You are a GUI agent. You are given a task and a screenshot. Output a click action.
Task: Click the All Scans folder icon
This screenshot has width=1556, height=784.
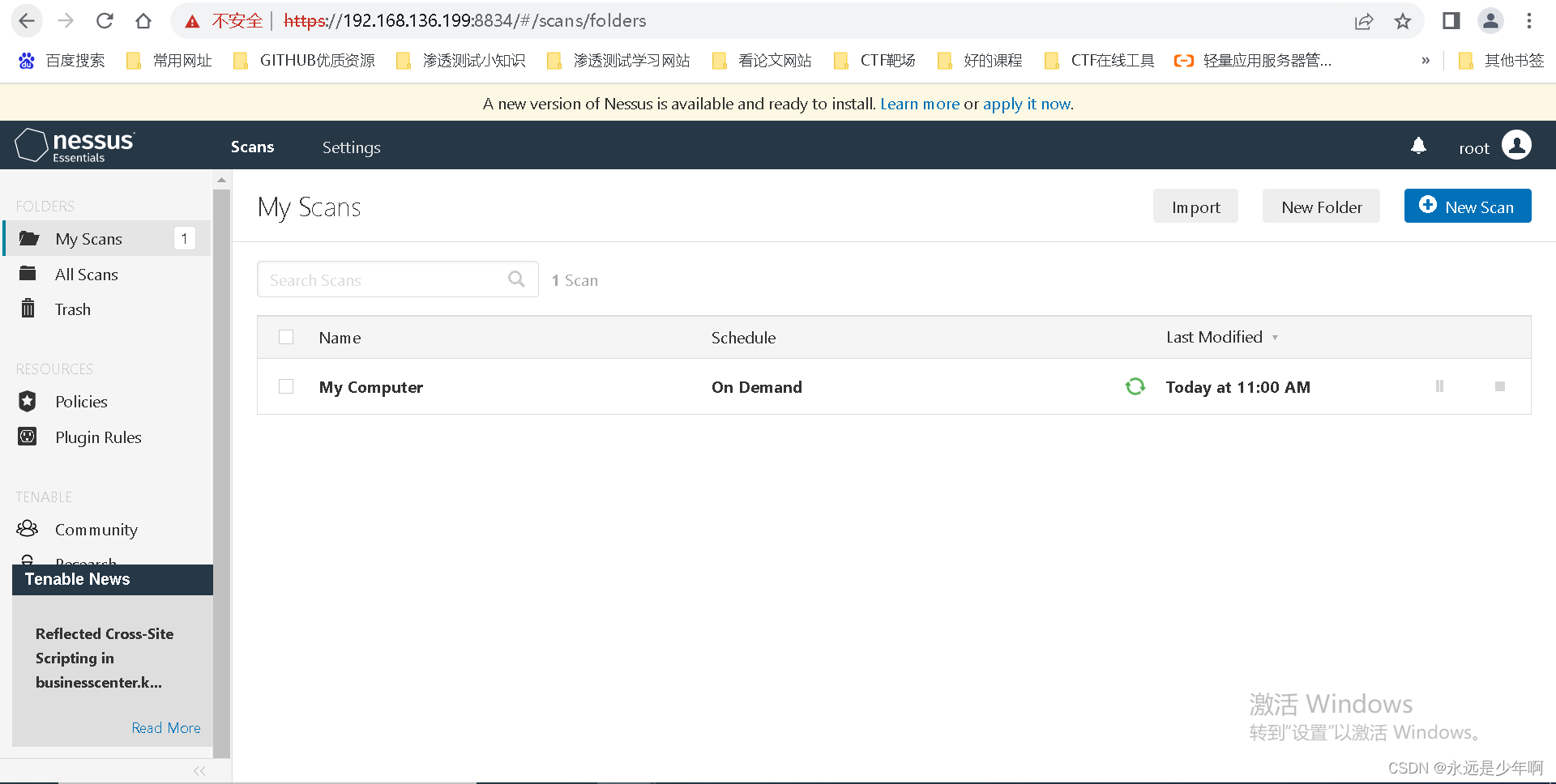28,274
